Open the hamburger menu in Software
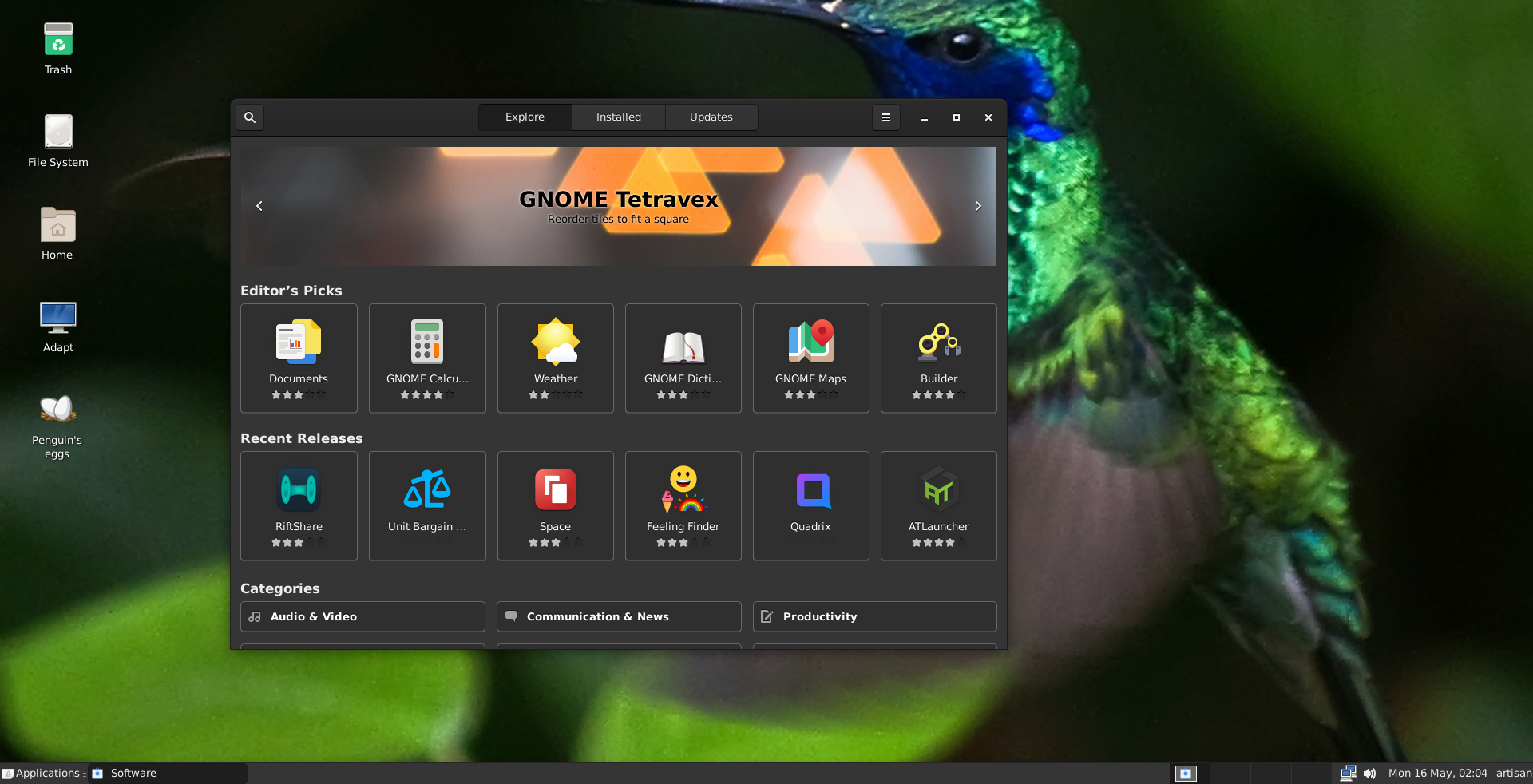Image resolution: width=1533 pixels, height=784 pixels. coord(885,117)
